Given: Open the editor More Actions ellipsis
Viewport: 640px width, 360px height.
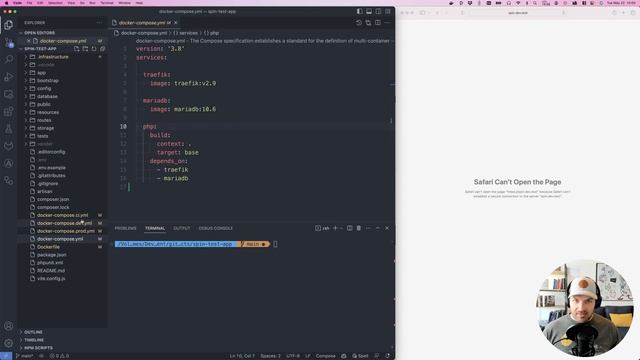Looking at the screenshot, I should tap(387, 23).
